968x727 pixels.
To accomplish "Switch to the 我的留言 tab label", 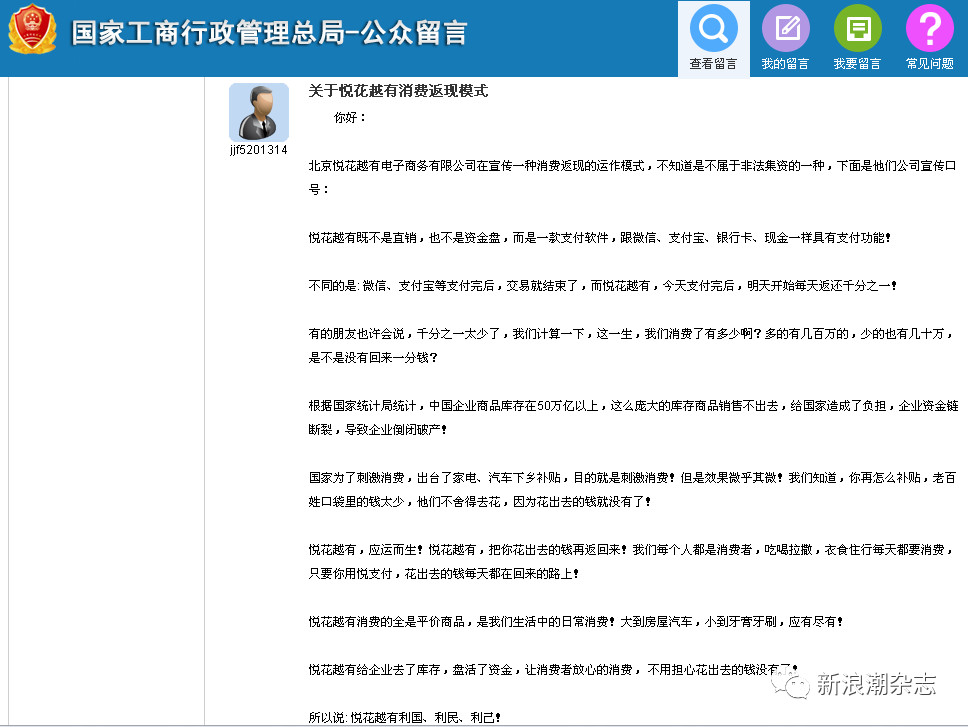I will (x=785, y=64).
